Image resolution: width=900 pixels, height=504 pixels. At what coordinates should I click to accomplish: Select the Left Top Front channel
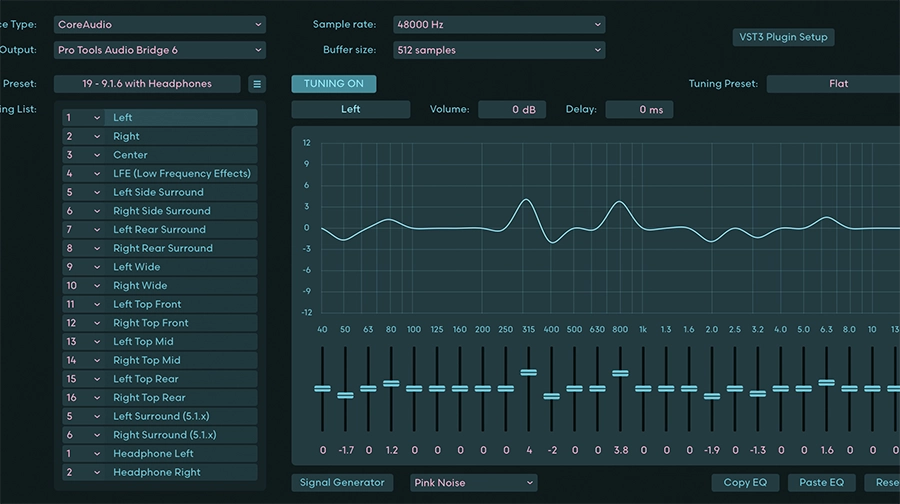180,304
